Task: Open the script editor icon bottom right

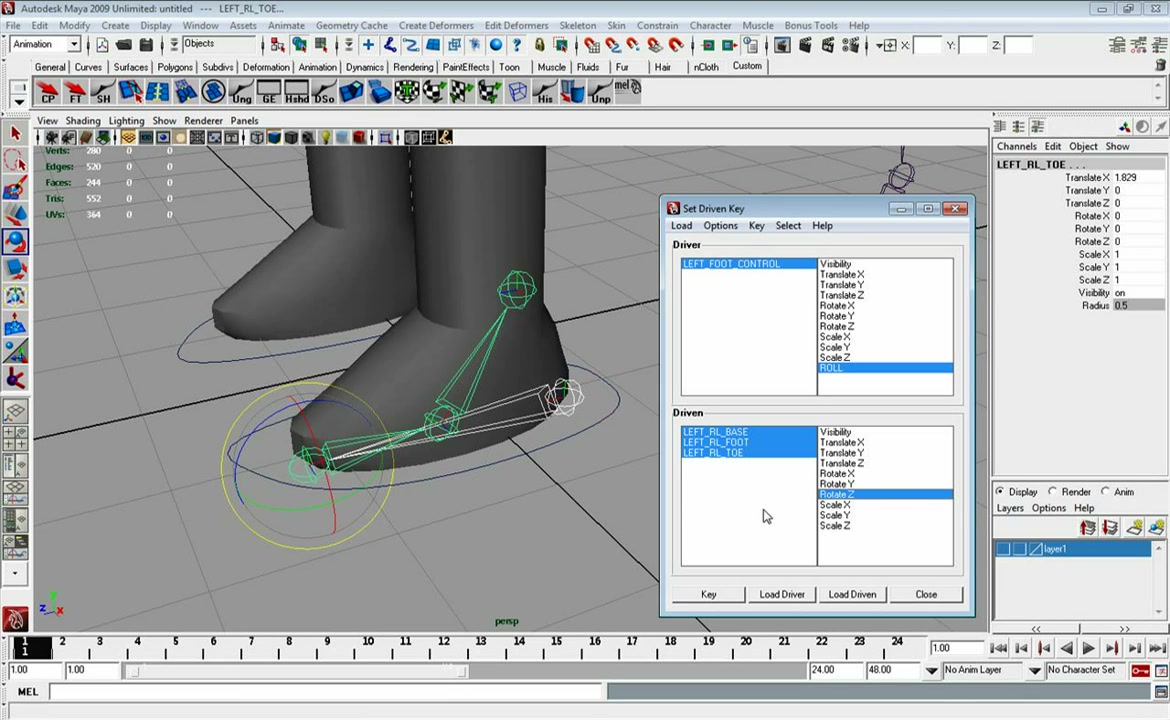Action: pos(1160,692)
